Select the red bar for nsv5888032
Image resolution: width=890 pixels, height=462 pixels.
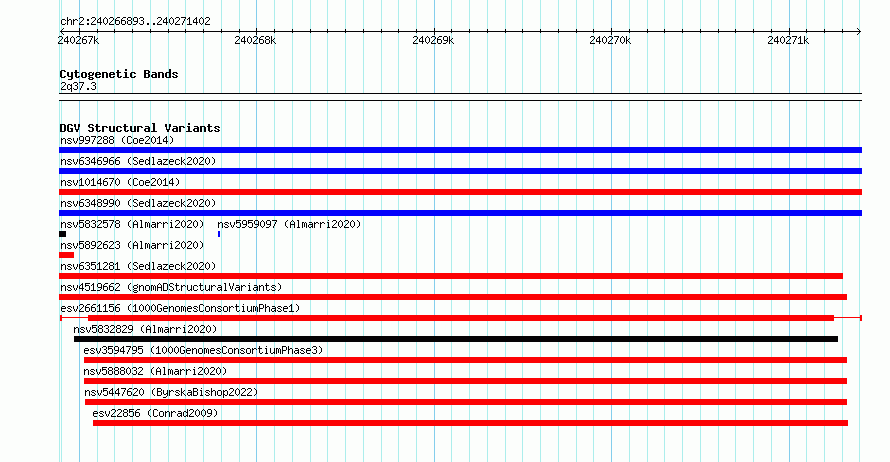[x=465, y=381]
